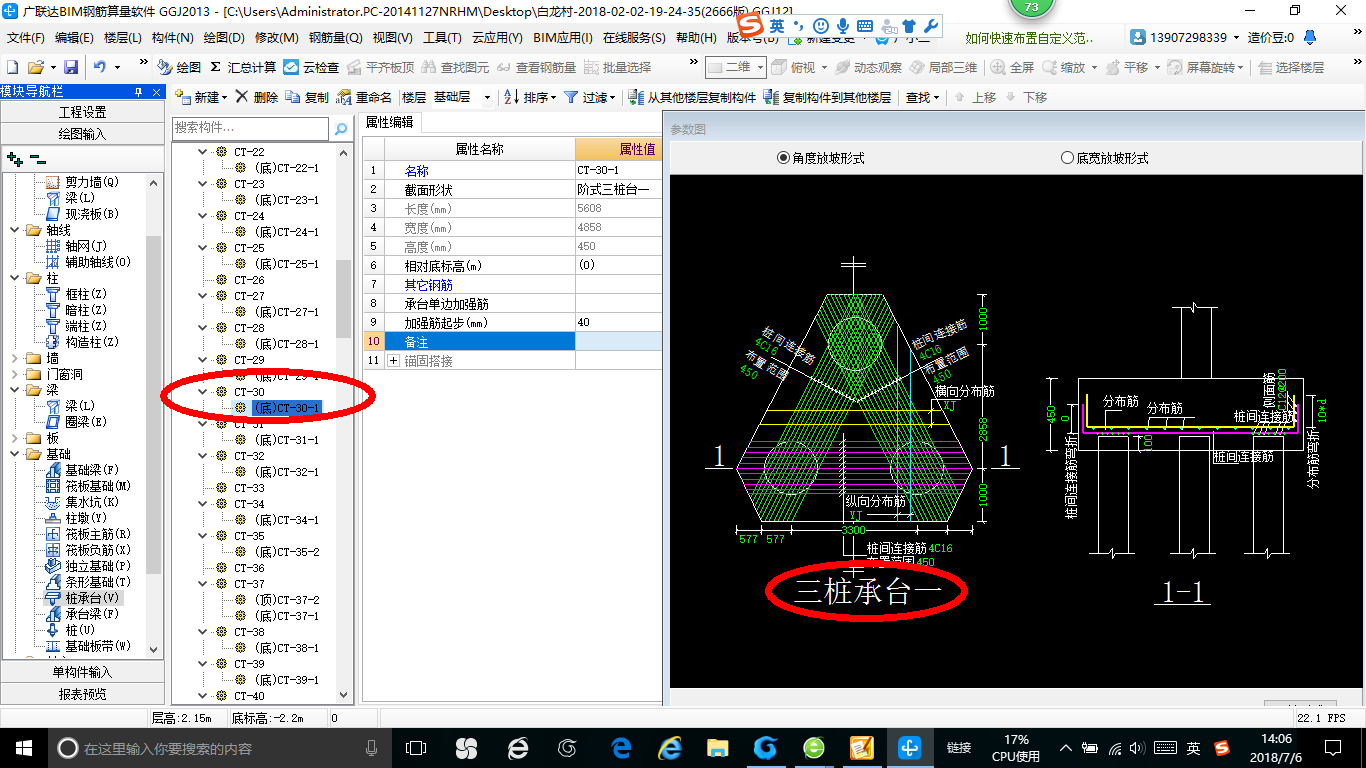Click the 重命名 rename button
Image resolution: width=1366 pixels, height=768 pixels.
coord(365,97)
